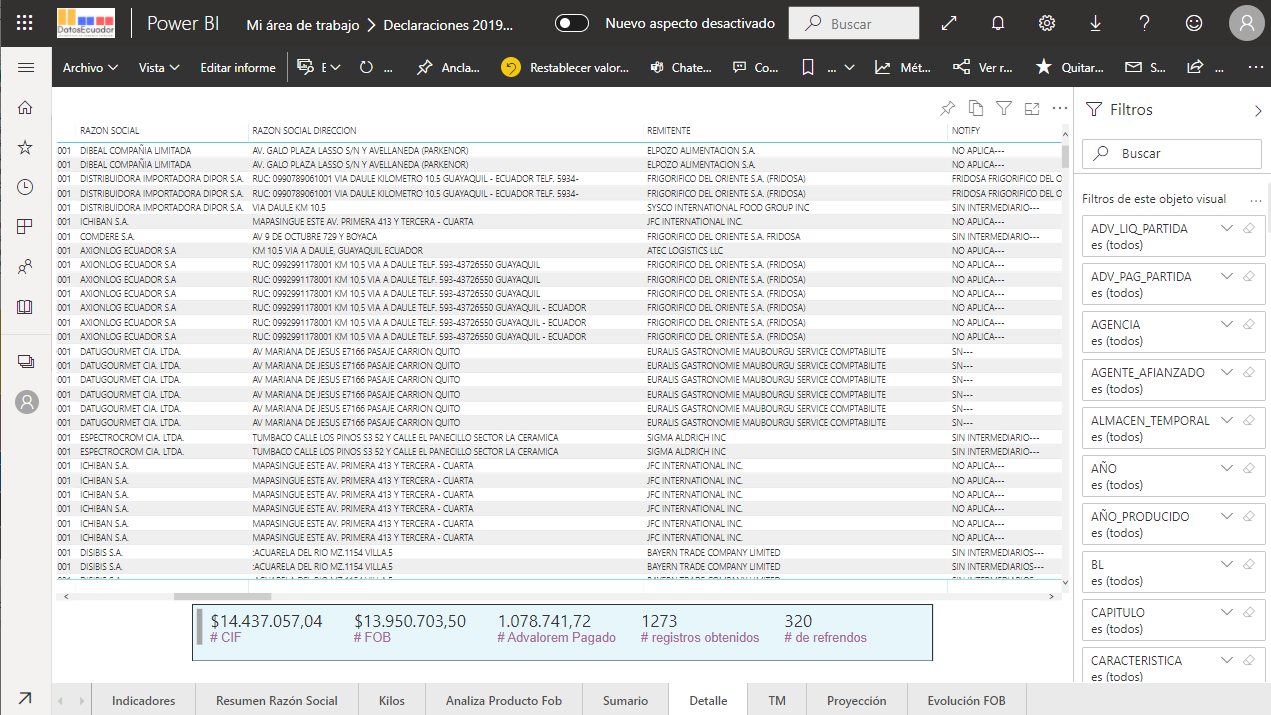The image size is (1271, 715).
Task: Open help question mark icon
Action: coord(1145,23)
